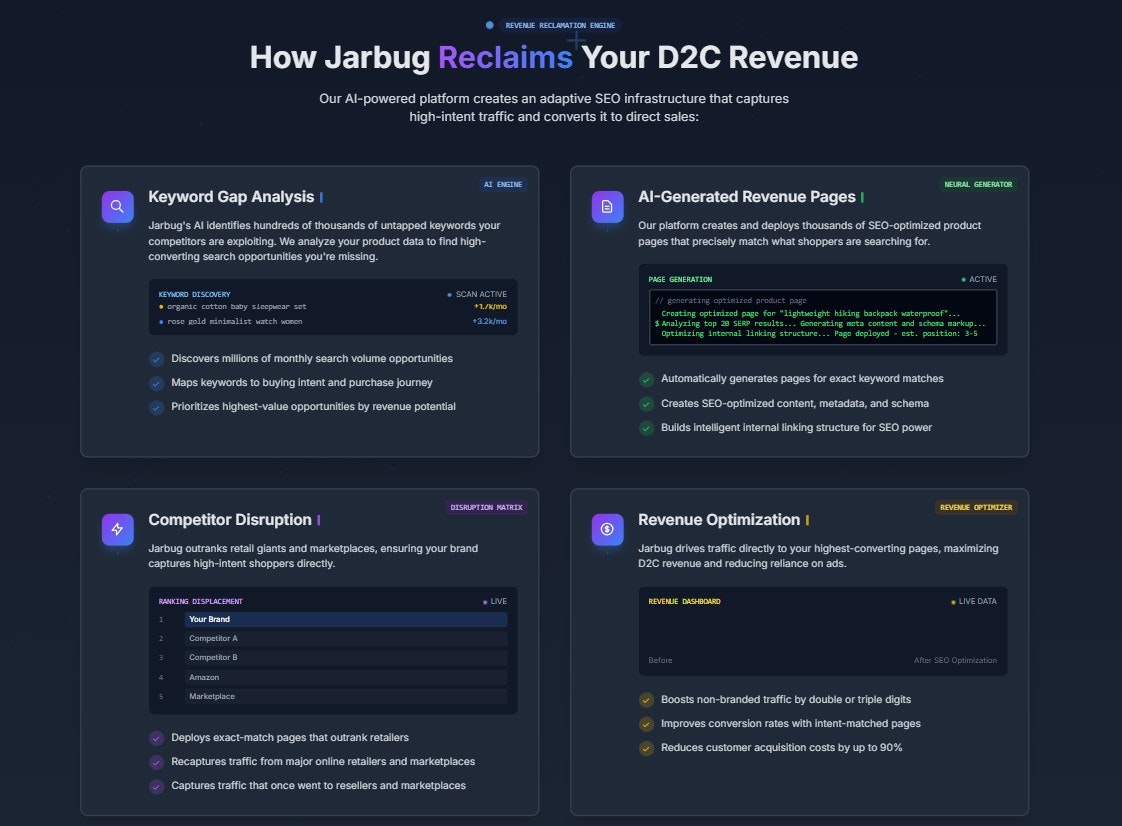1122x826 pixels.
Task: Select the "Marketplace" ranking row
Action: [x=346, y=696]
